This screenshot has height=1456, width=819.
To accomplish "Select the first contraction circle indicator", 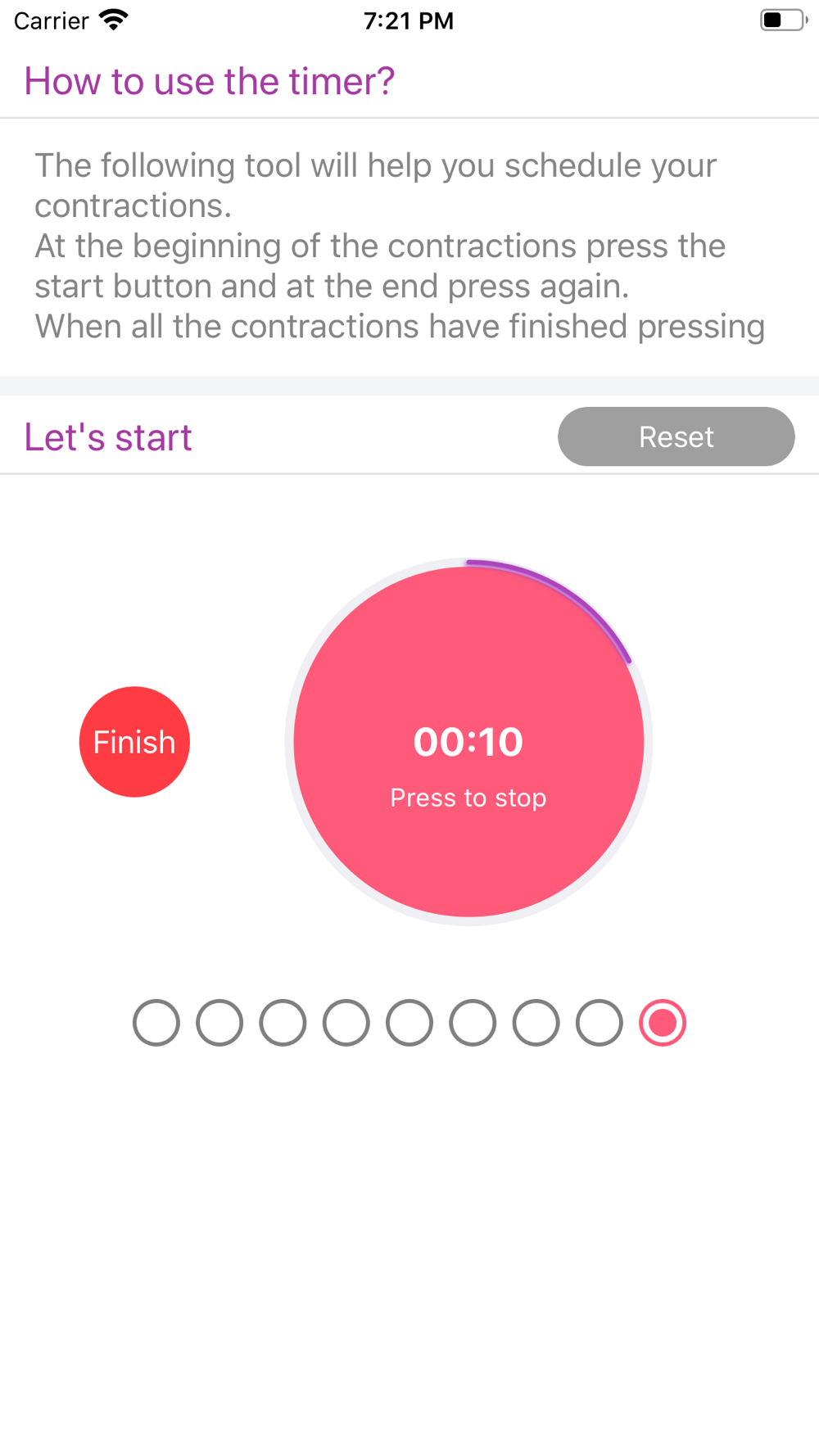I will (x=156, y=1023).
